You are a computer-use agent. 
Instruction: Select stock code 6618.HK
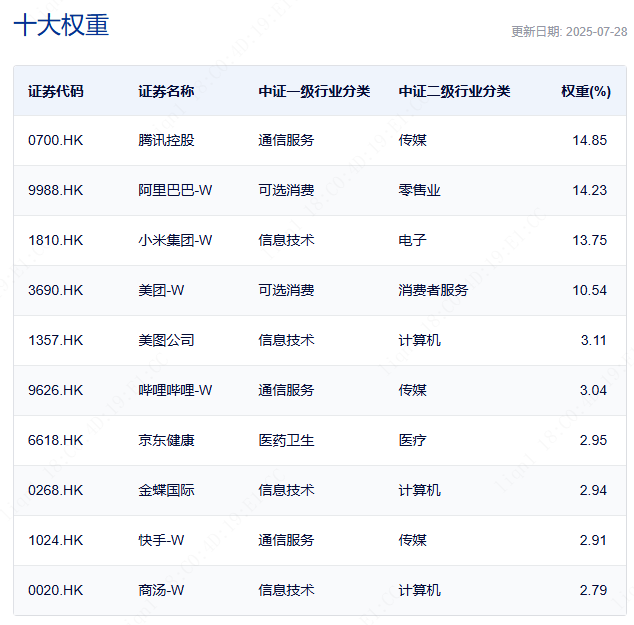55,440
